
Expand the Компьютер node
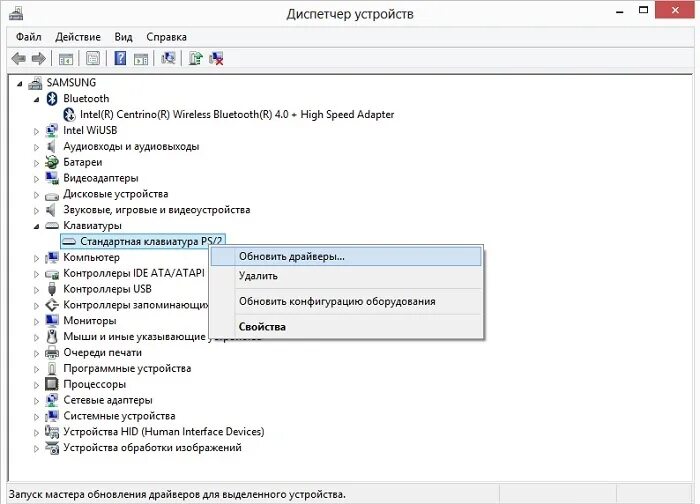[x=37, y=258]
